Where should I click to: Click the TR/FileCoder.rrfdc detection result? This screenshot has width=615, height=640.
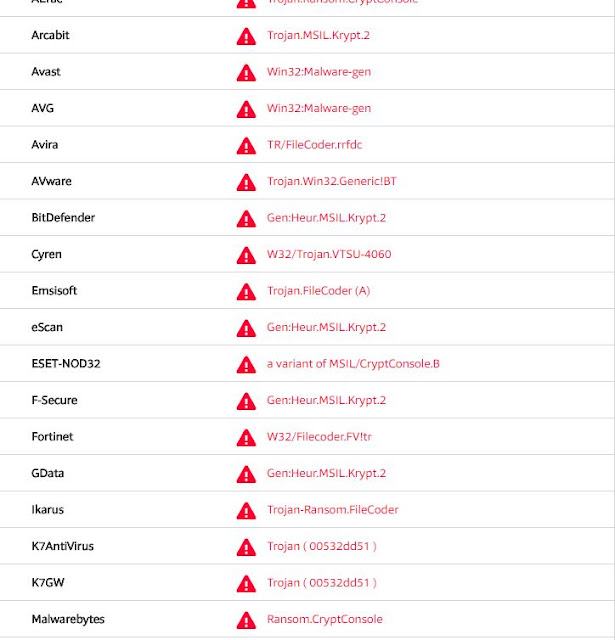pyautogui.click(x=314, y=145)
